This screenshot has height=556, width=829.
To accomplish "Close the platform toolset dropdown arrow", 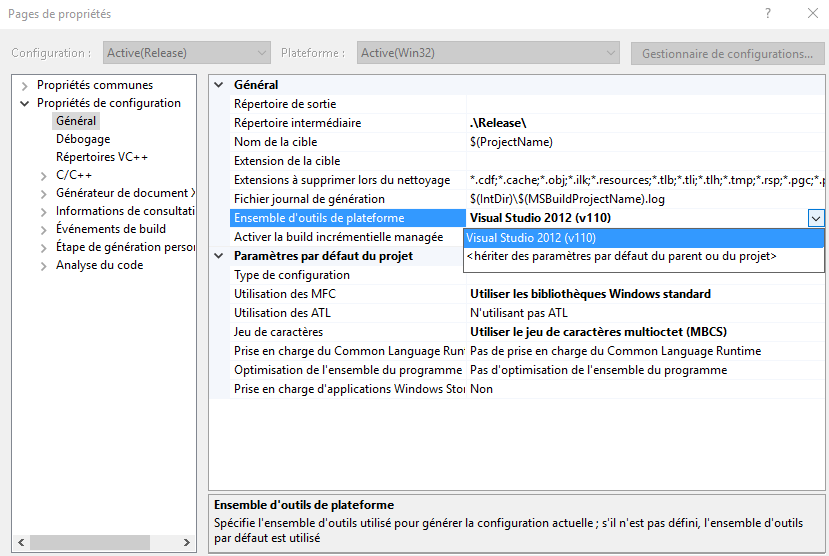I will (x=816, y=218).
